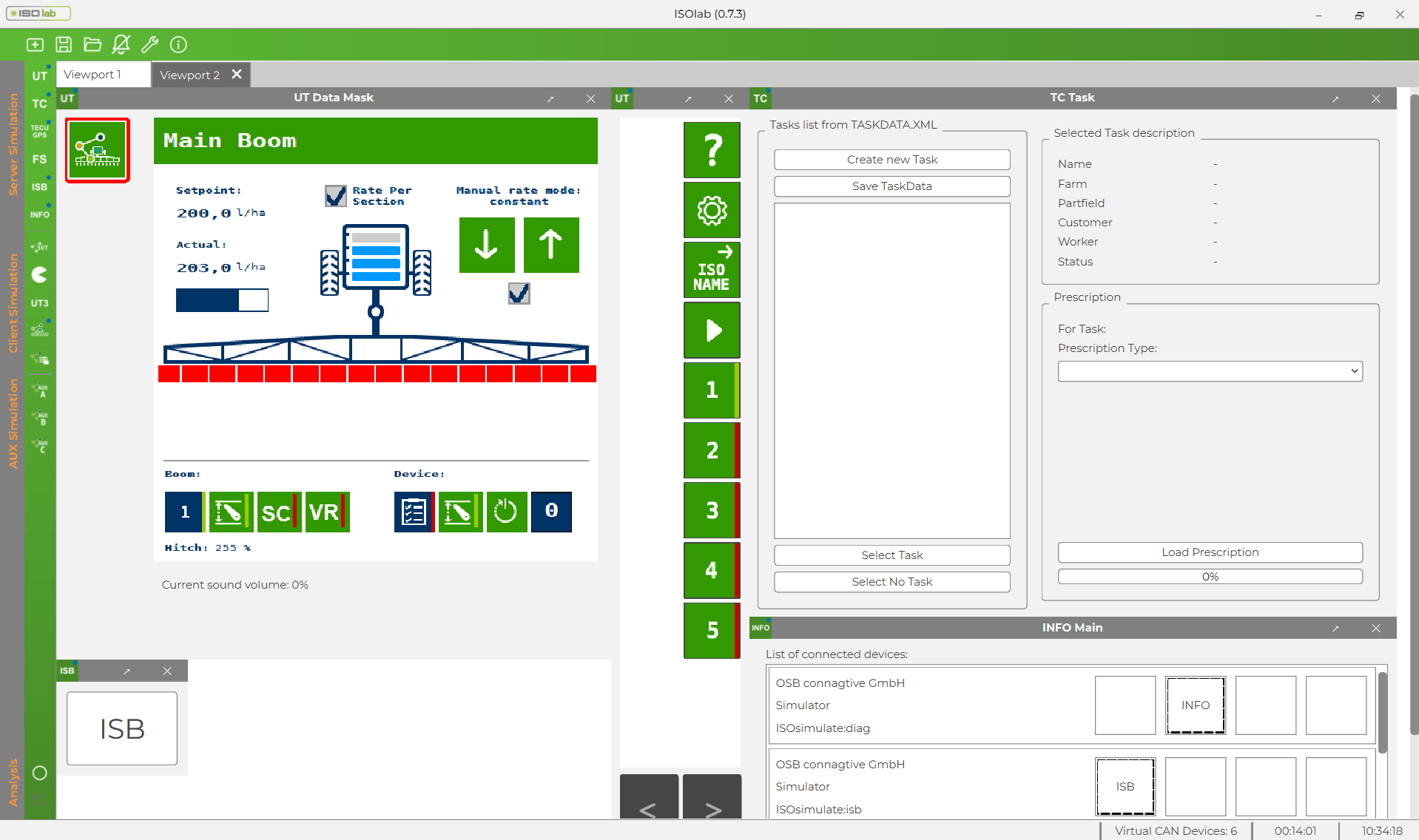Open the TC server simulation in the sidebar
The width and height of the screenshot is (1419, 840).
pyautogui.click(x=40, y=103)
